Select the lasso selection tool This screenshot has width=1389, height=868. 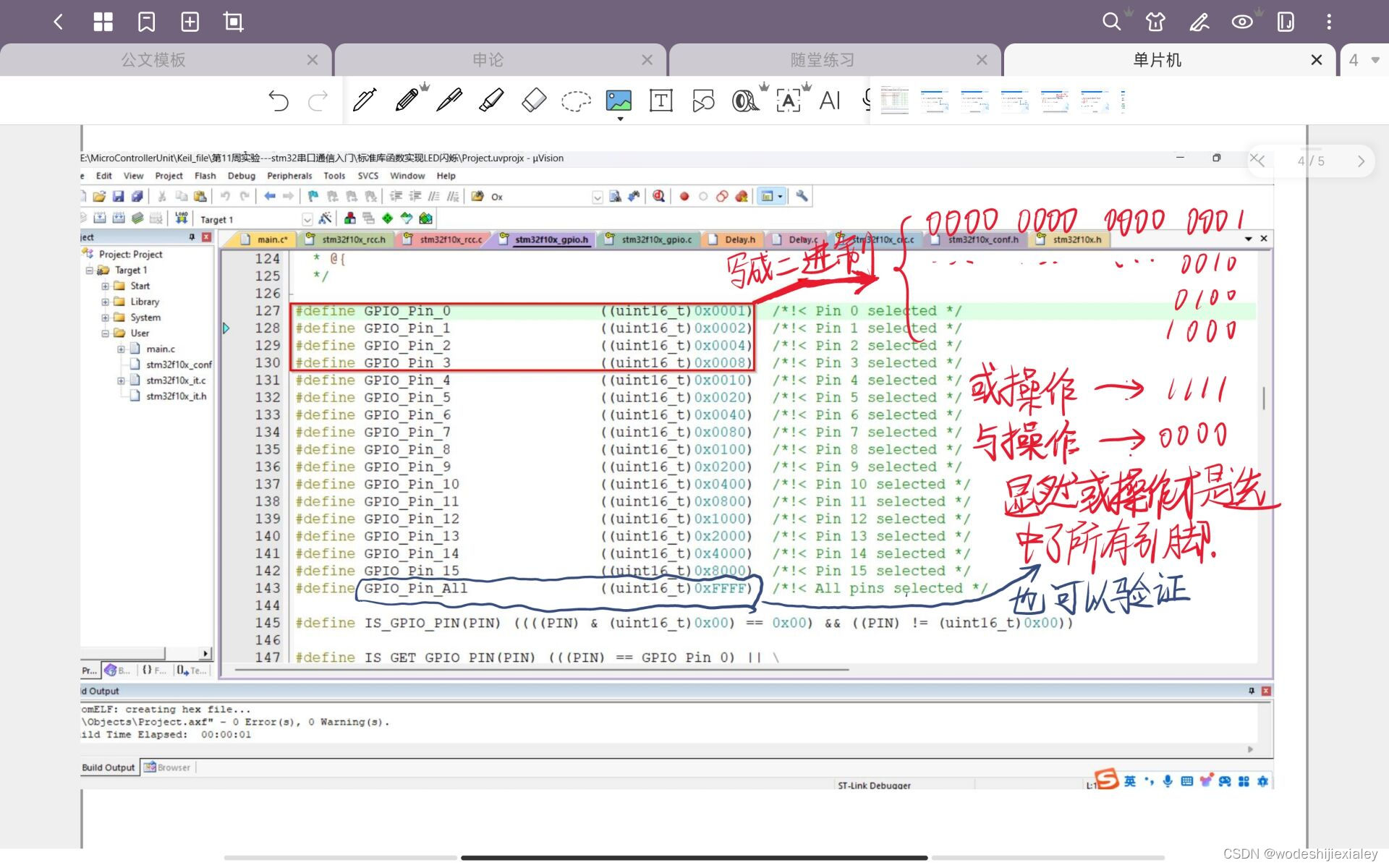pos(577,101)
